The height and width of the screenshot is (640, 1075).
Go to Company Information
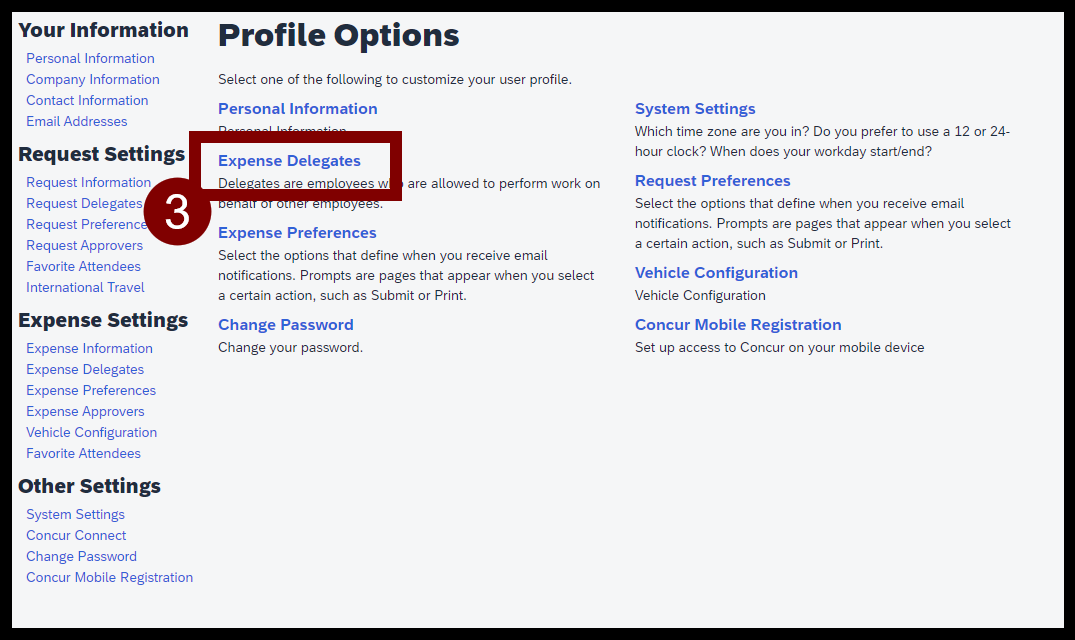(x=93, y=79)
